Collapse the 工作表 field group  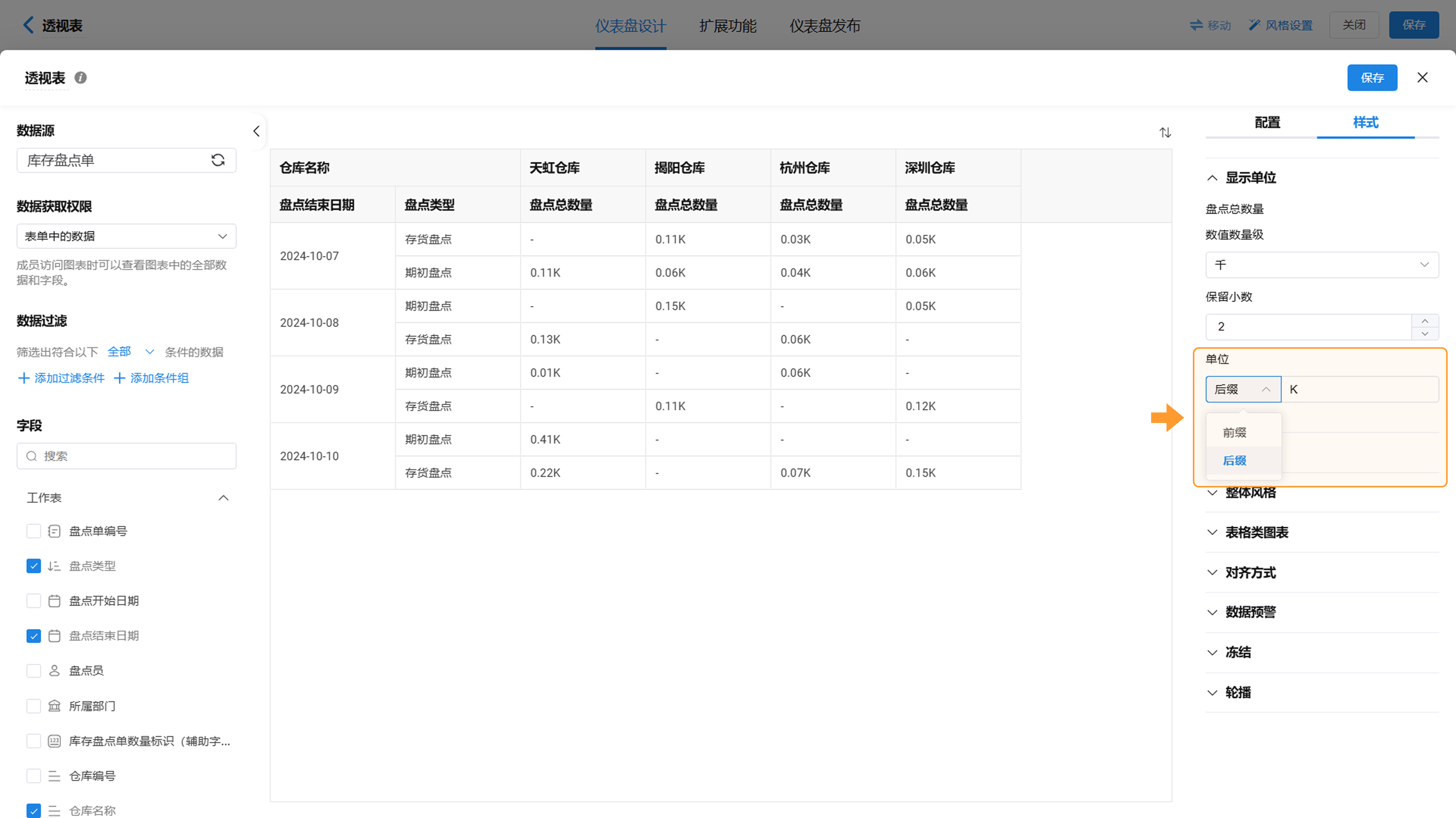[223, 498]
